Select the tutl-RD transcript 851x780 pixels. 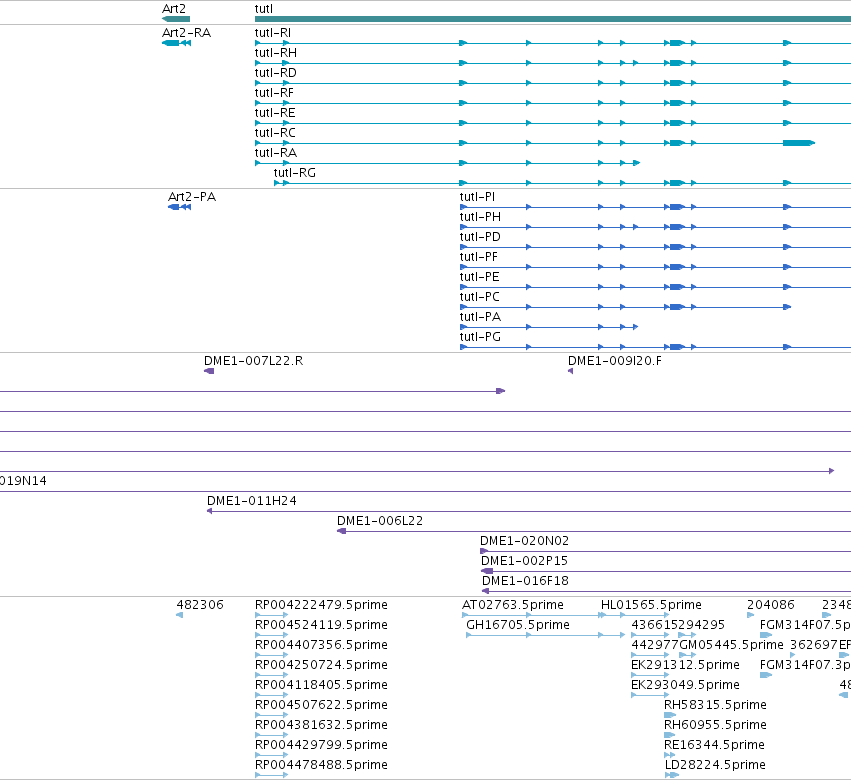tap(552, 83)
